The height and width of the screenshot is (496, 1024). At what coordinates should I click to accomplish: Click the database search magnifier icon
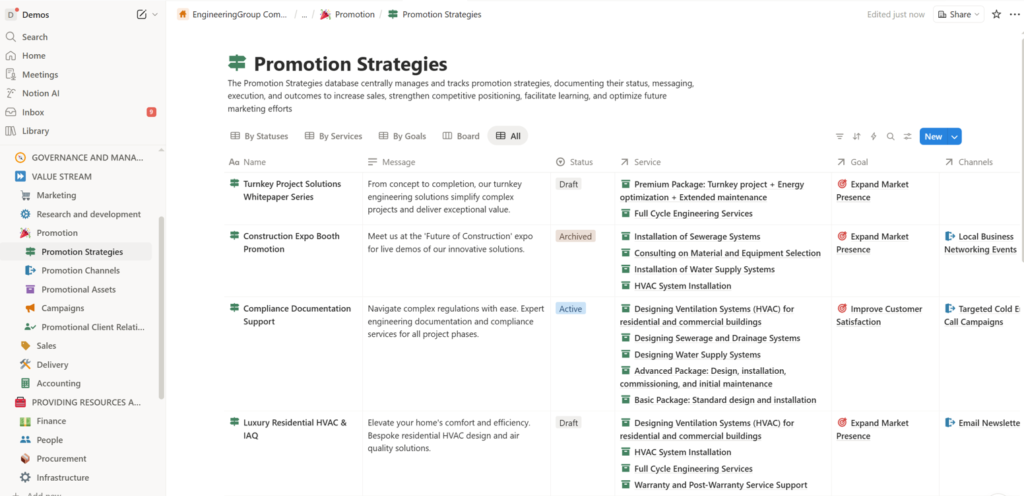tap(890, 137)
